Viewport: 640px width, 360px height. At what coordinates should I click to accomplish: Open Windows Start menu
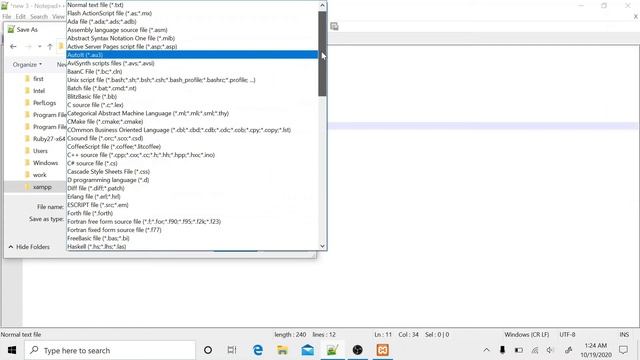[x=12, y=350]
